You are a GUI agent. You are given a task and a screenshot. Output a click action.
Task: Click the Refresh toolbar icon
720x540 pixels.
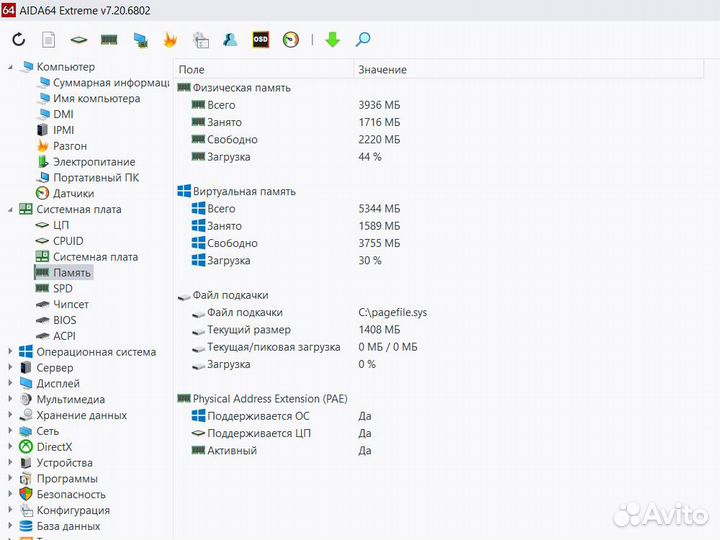pos(19,39)
